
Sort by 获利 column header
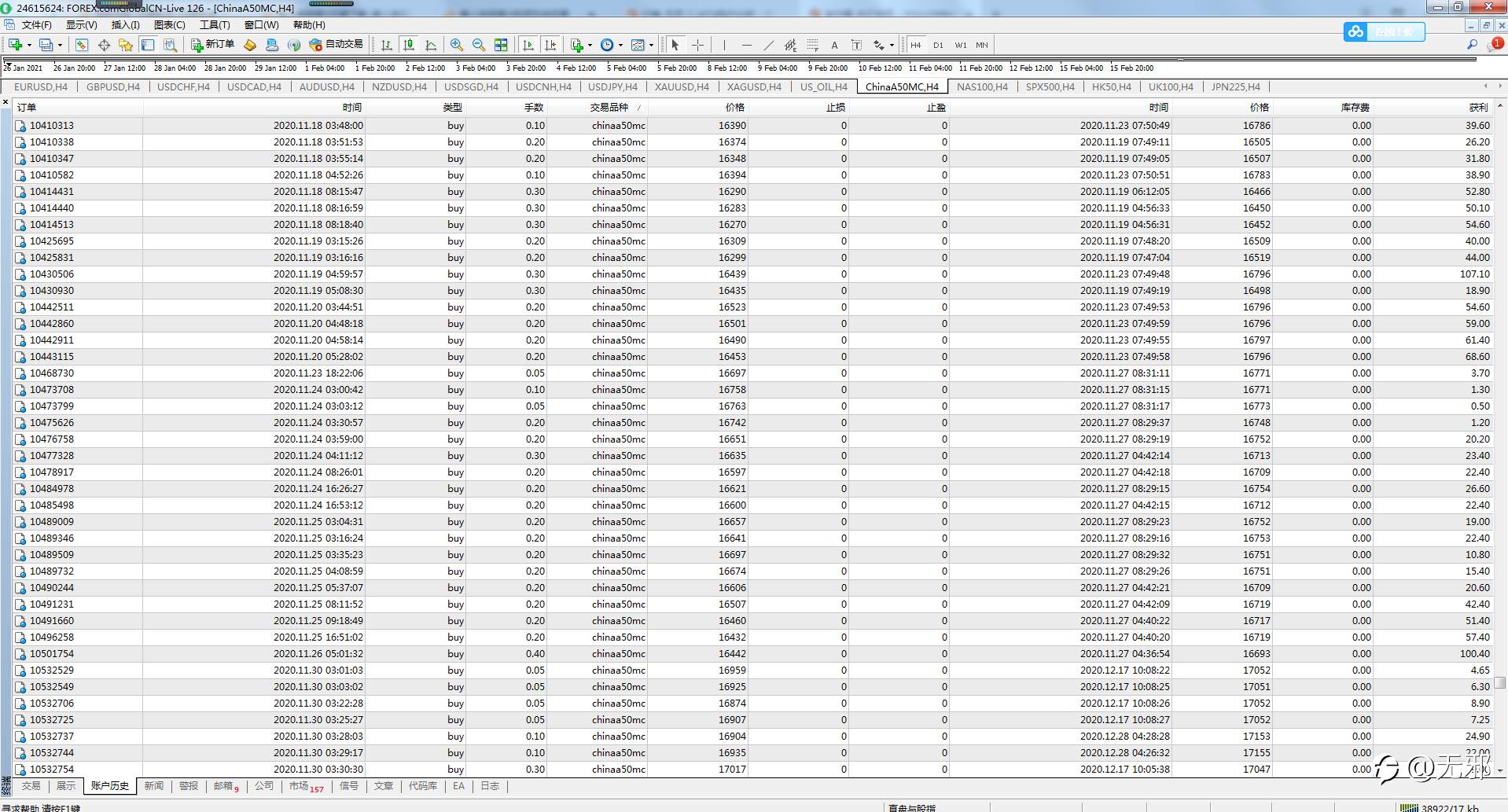1478,108
